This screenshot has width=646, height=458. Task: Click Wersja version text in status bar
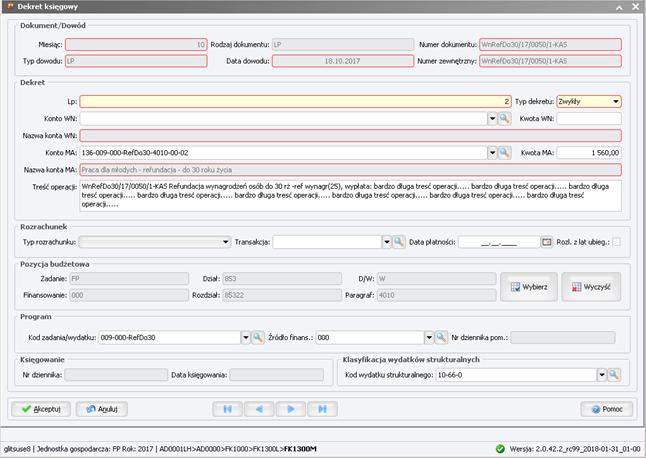(x=575, y=449)
